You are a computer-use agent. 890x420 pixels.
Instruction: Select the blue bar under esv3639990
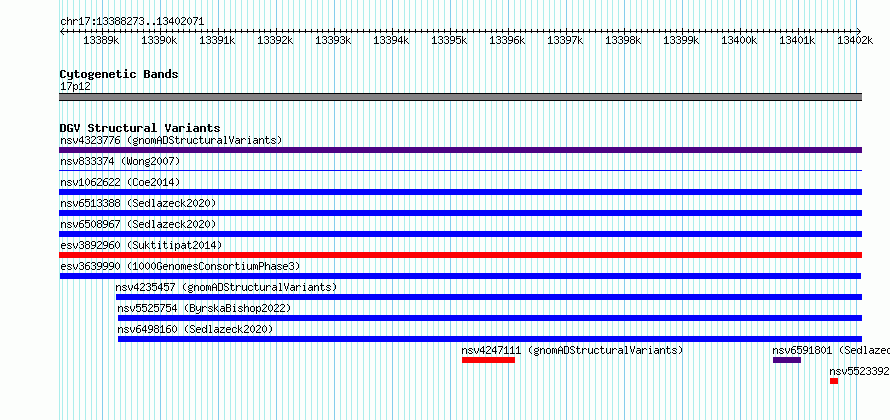460,276
